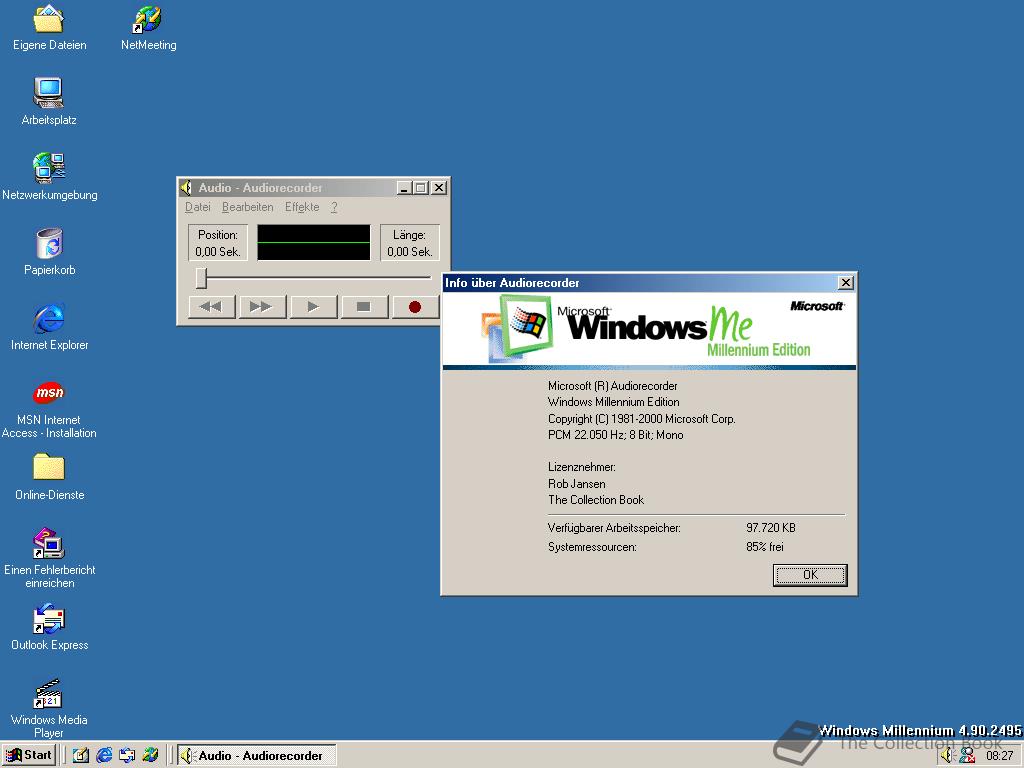This screenshot has width=1024, height=768.
Task: Click 'Copyright (C) 1981-2000 Microsoft Corp.' line
Action: click(x=641, y=419)
